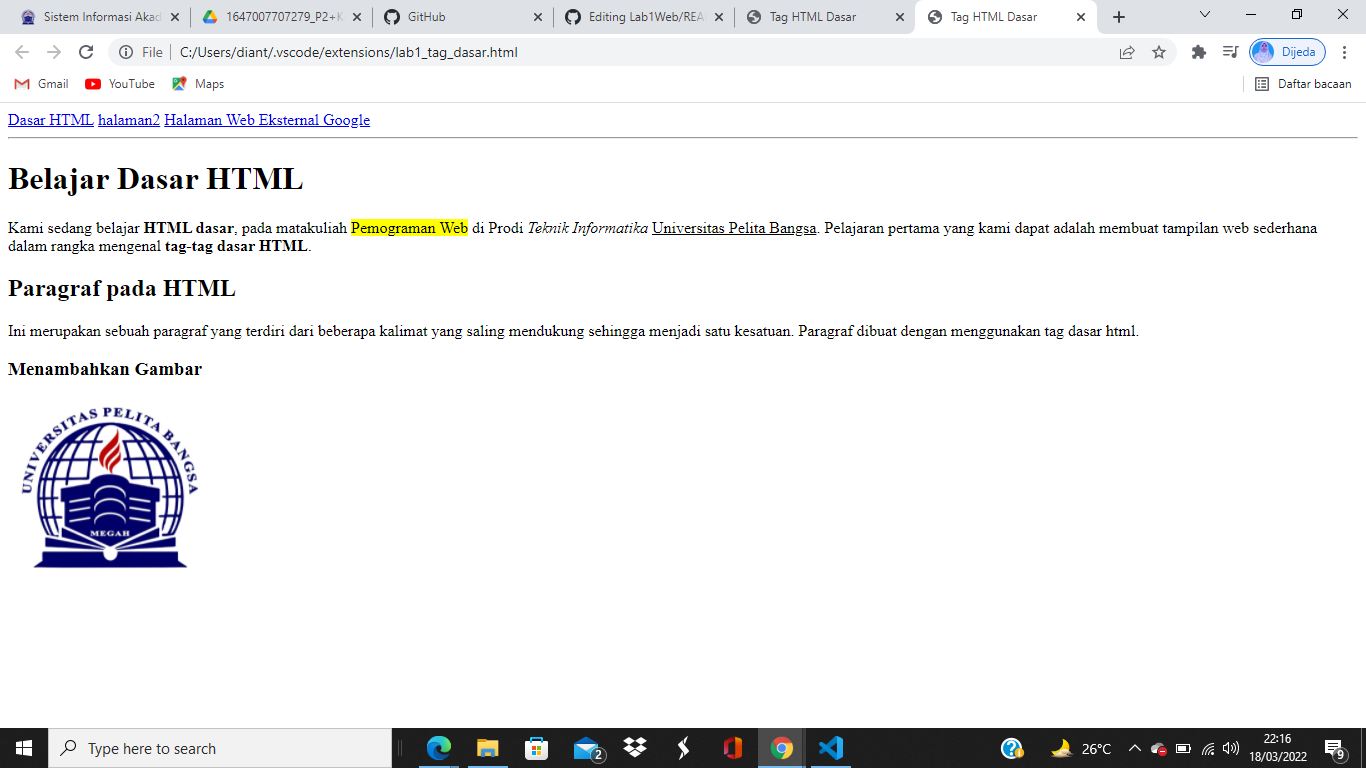This screenshot has height=768, width=1366.
Task: Click the Type here to search box
Action: click(x=220, y=748)
